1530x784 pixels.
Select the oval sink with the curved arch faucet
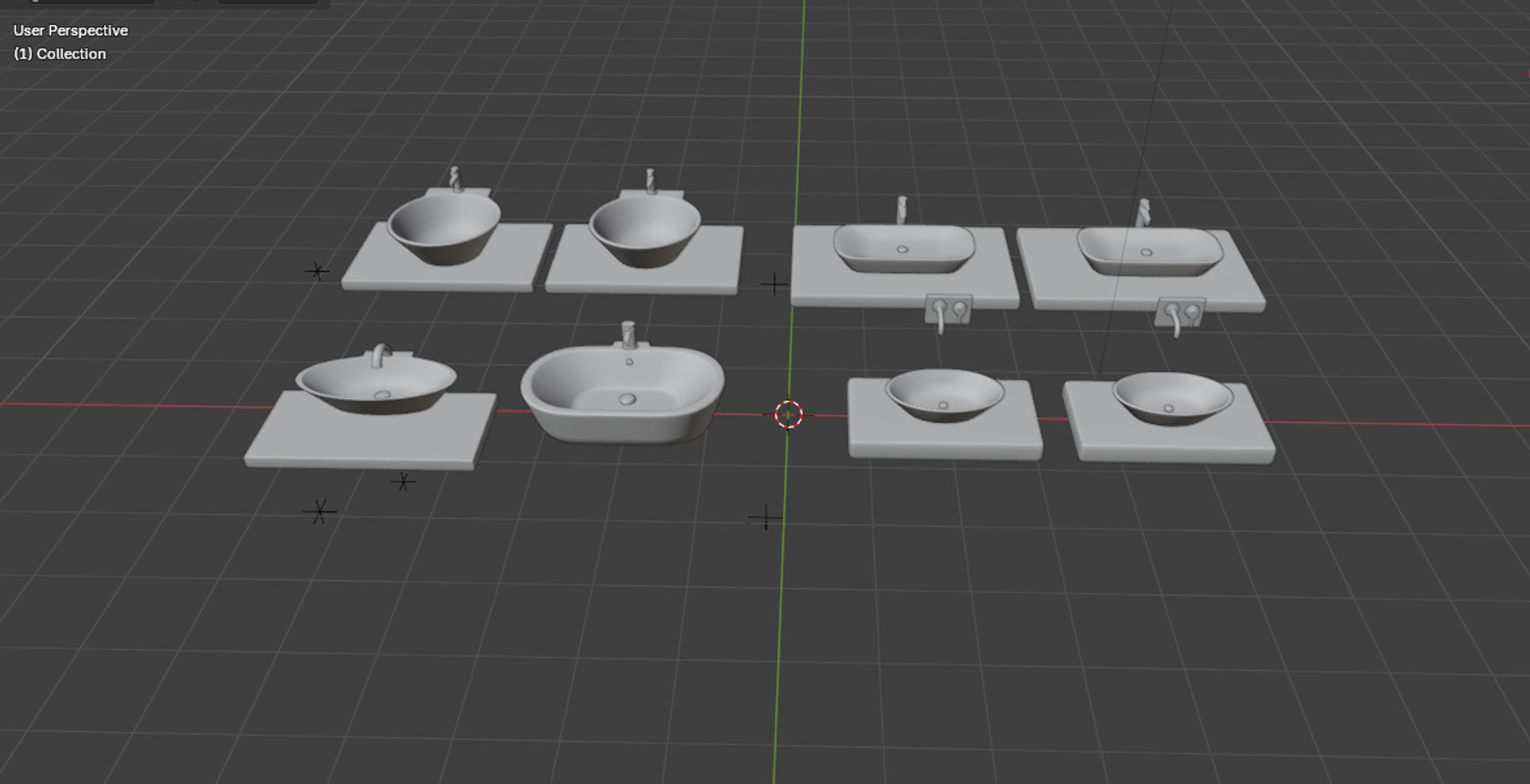pyautogui.click(x=376, y=385)
